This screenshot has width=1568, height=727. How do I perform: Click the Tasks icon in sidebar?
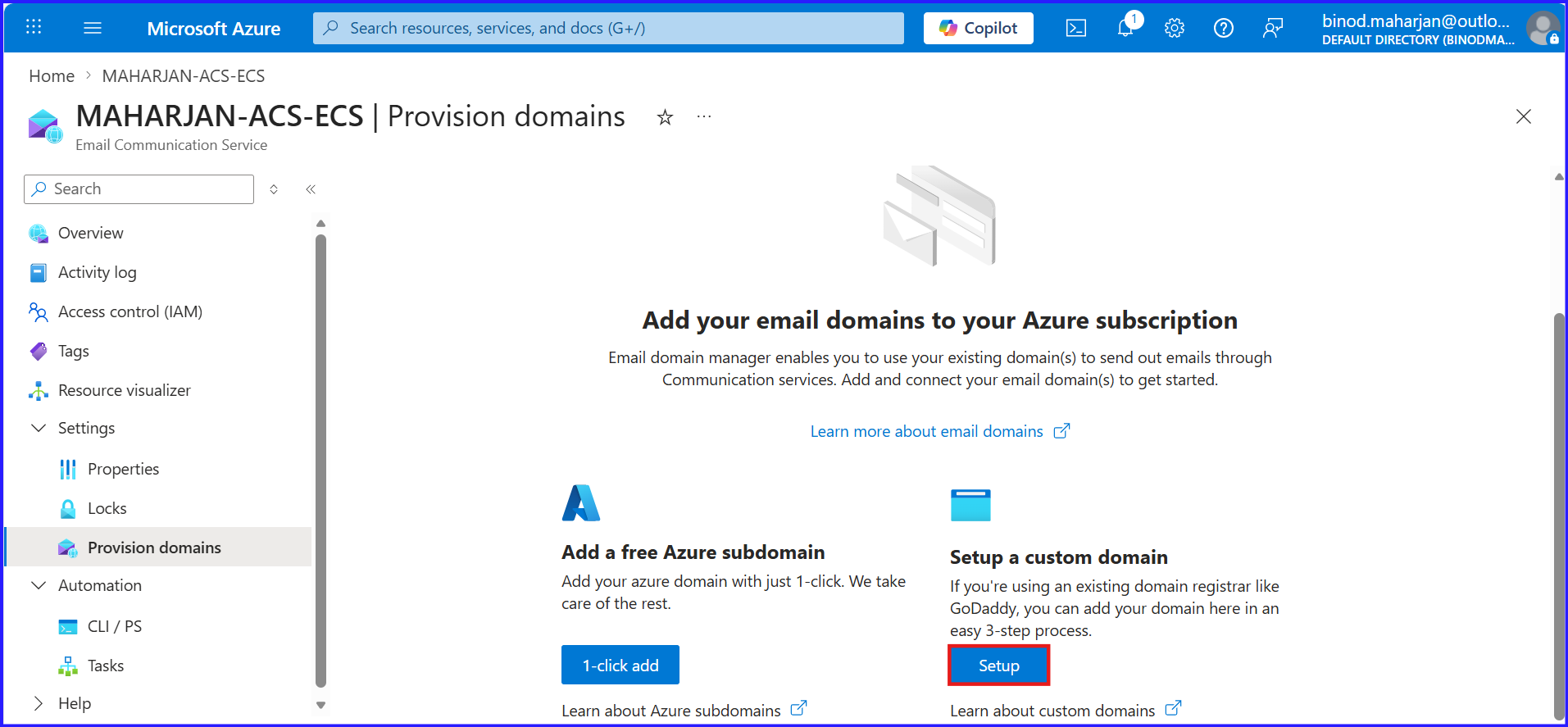(68, 666)
